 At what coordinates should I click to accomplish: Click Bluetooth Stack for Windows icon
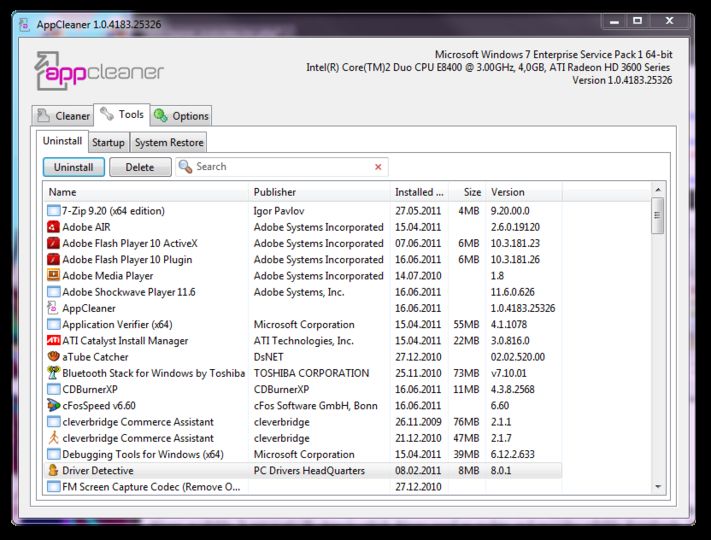[54, 373]
